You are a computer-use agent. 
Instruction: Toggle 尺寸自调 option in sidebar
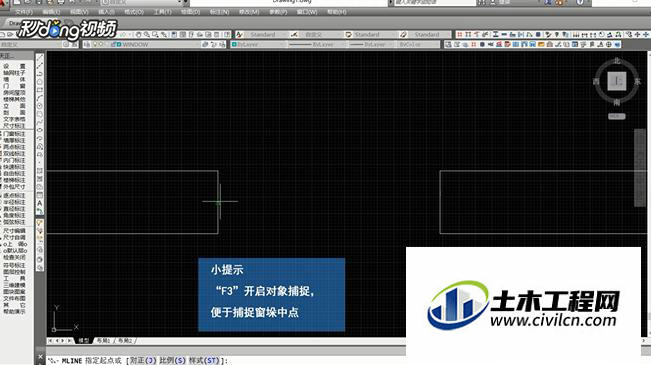[15, 238]
